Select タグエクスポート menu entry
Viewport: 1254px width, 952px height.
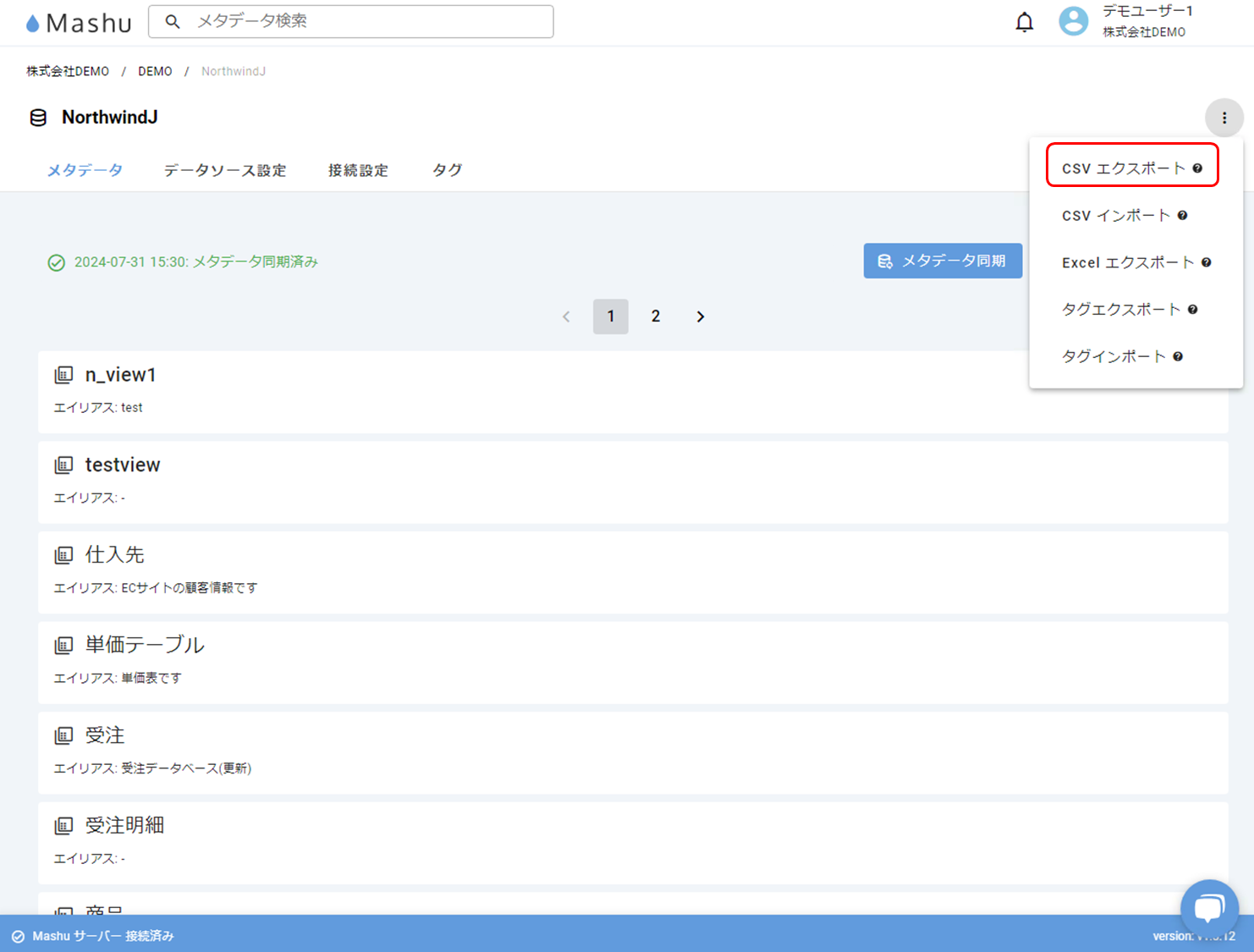click(1120, 310)
